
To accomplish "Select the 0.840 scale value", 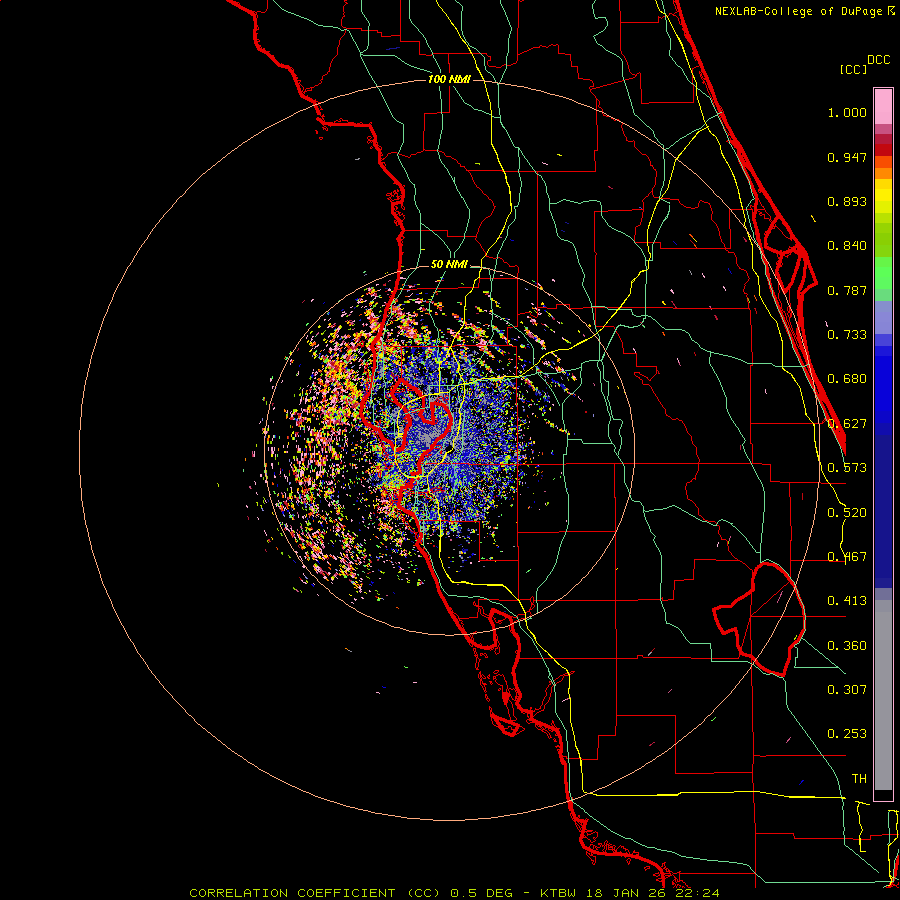I will [847, 246].
